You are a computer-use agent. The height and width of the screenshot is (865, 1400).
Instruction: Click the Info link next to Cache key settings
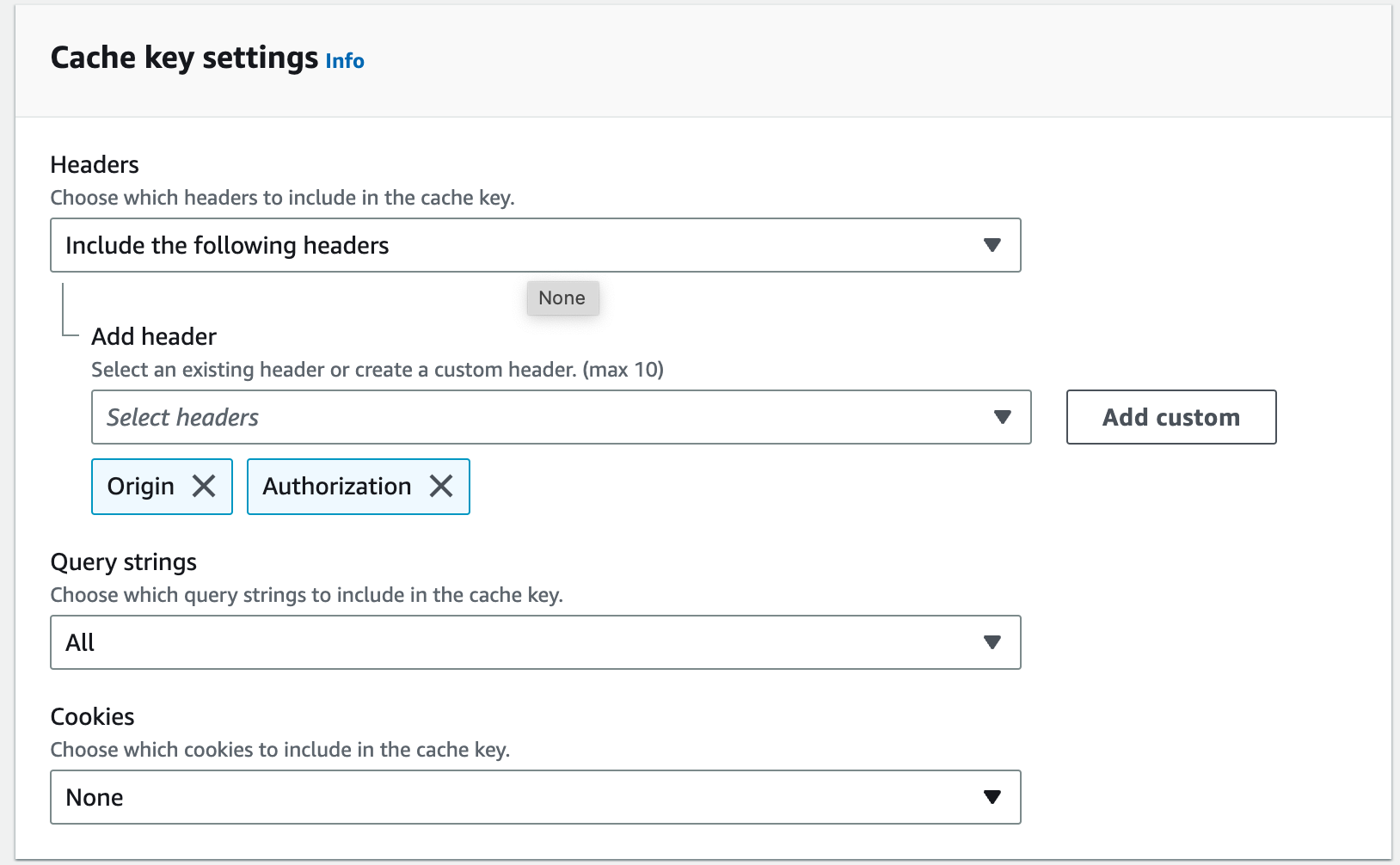coord(344,60)
